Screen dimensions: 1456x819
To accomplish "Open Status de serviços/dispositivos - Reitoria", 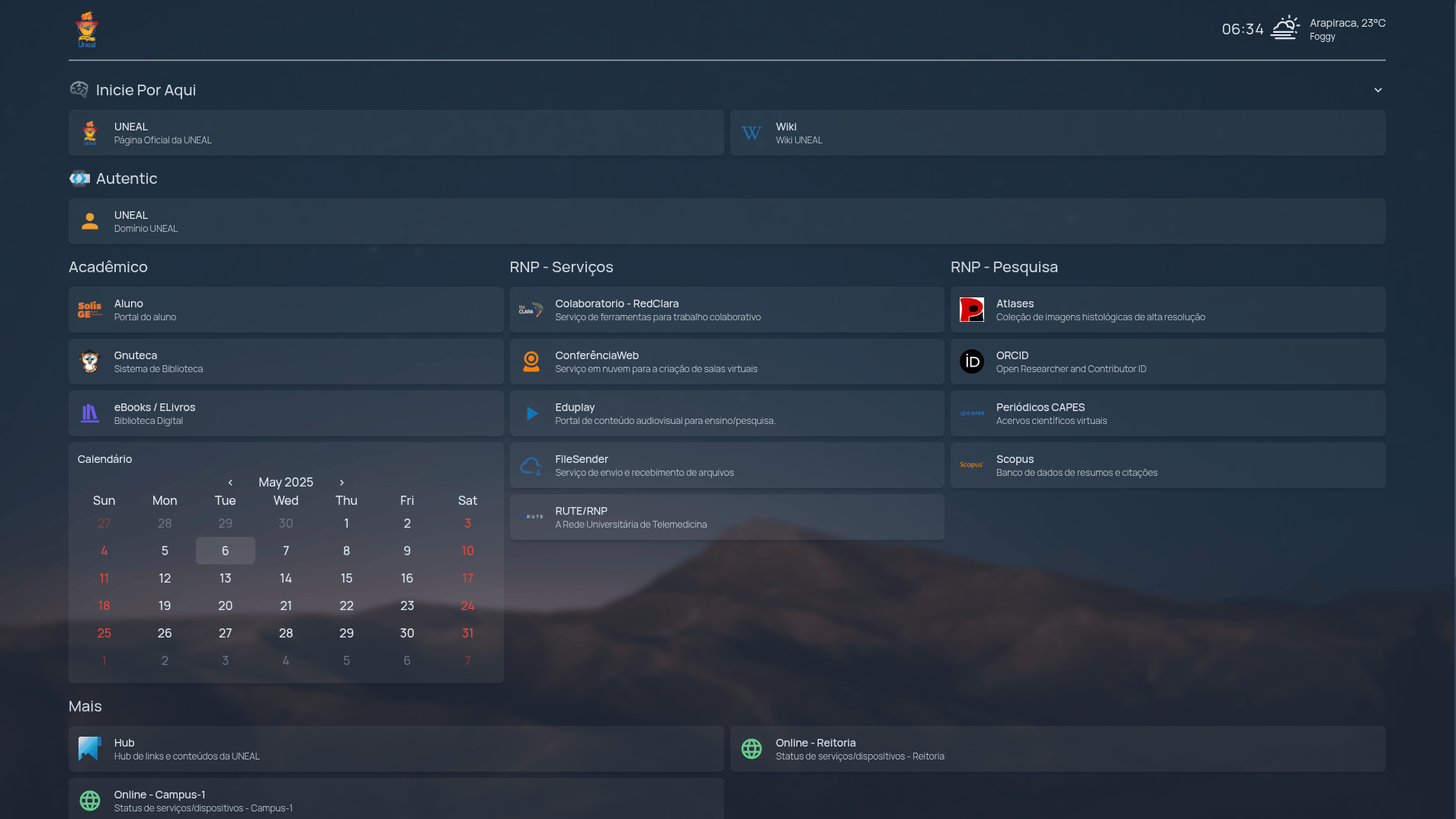I will (x=1058, y=749).
